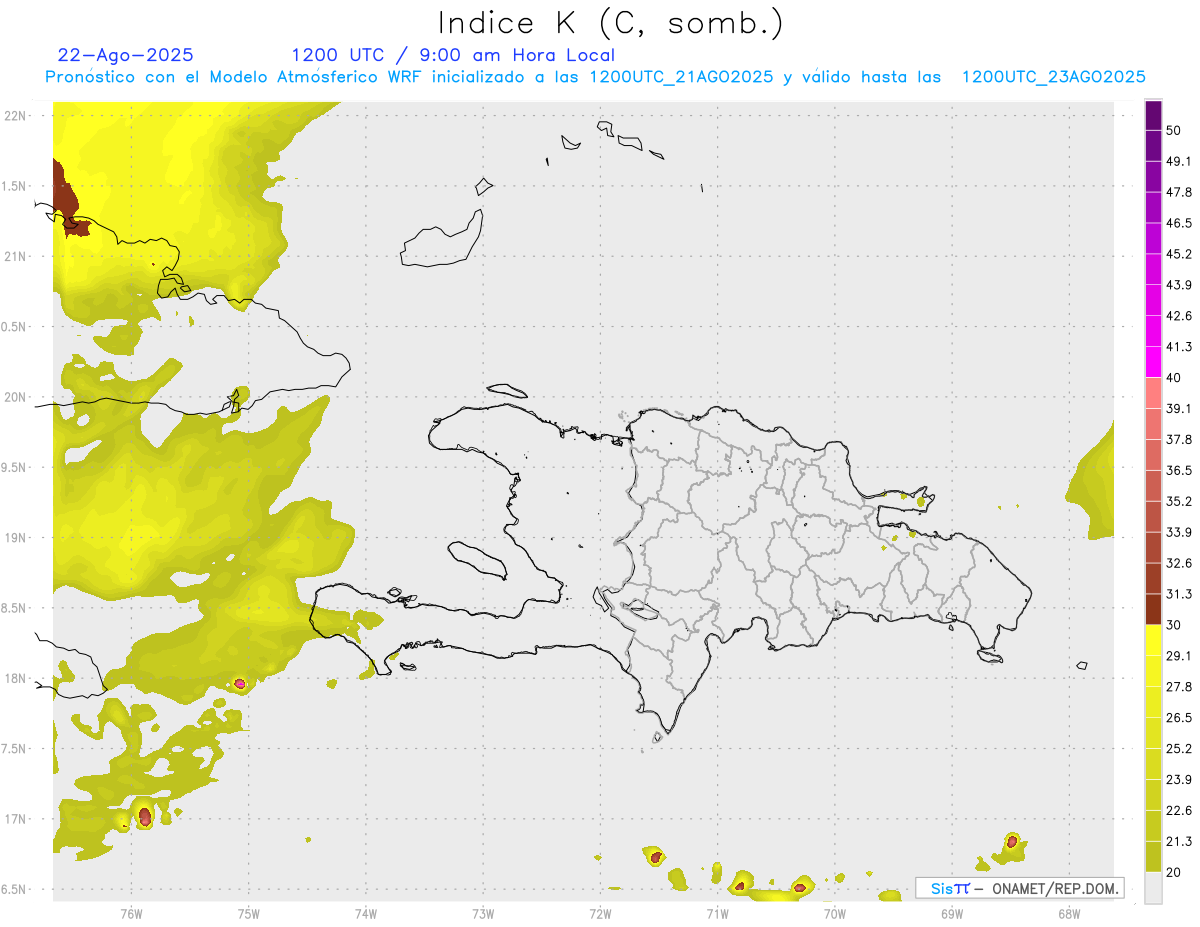Click the colorbar value '43.9'
Screen dimensions: 1200x927
[x=1179, y=285]
